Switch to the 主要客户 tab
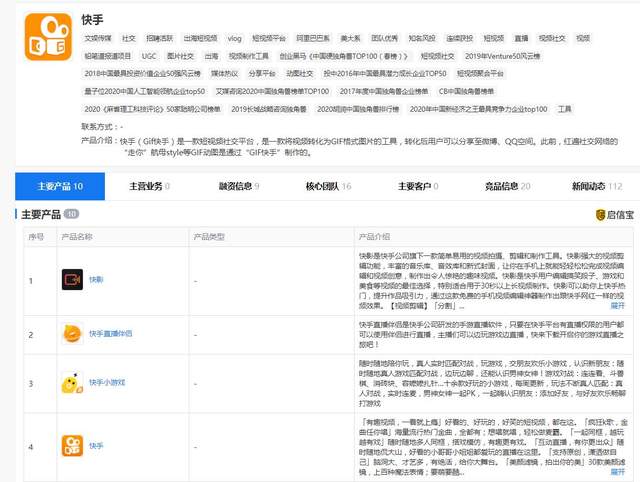Image resolution: width=640 pixels, height=482 pixels. (x=418, y=187)
